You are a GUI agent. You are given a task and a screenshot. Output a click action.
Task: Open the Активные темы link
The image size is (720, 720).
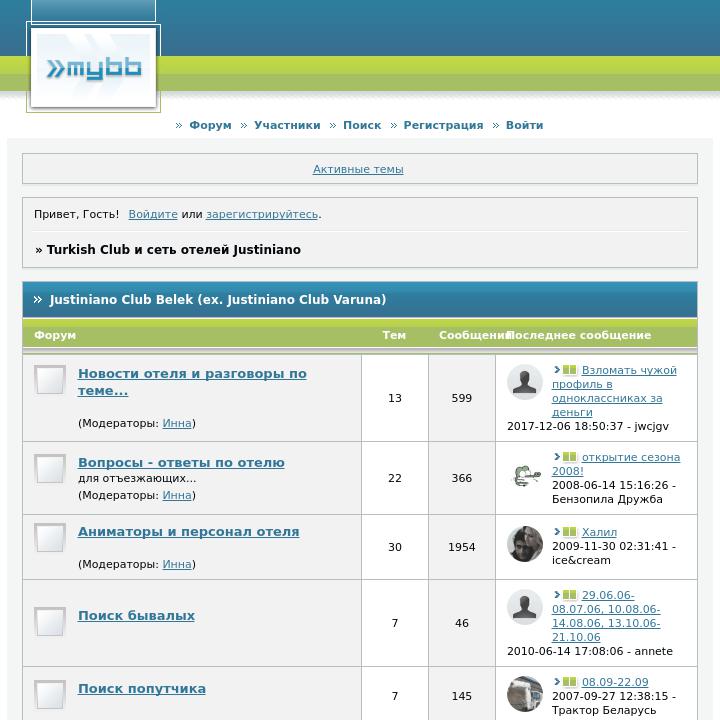tap(358, 169)
